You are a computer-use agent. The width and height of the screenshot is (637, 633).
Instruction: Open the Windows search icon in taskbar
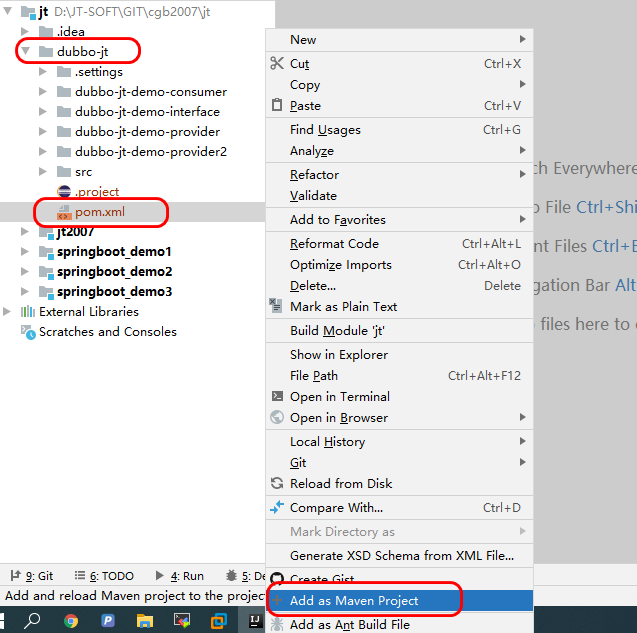tap(32, 620)
